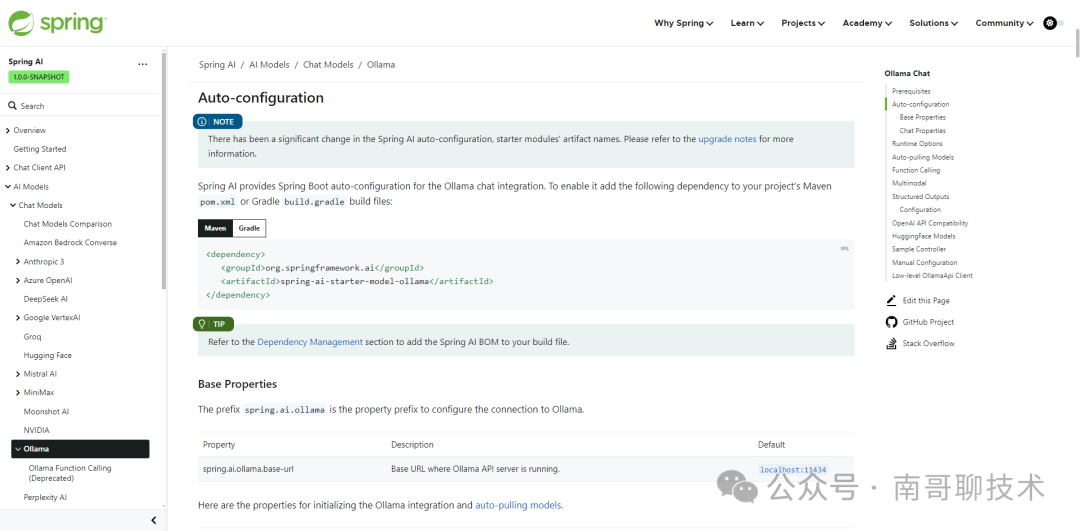Viewport: 1080px width, 531px height.
Task: Expand the Azure OpenAI node
Action: point(17,280)
